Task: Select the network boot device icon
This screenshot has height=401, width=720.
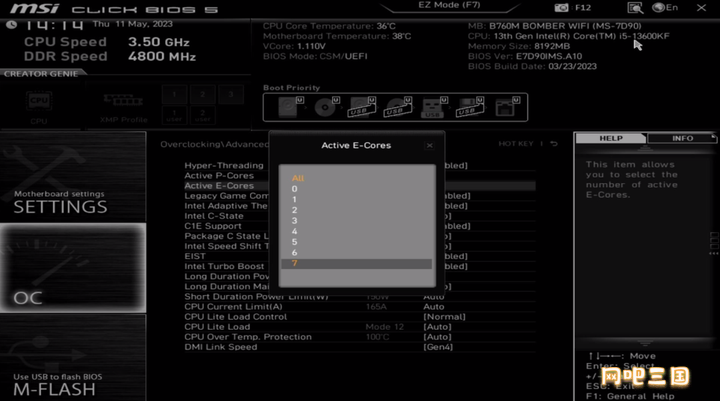Action: pyautogui.click(x=507, y=107)
